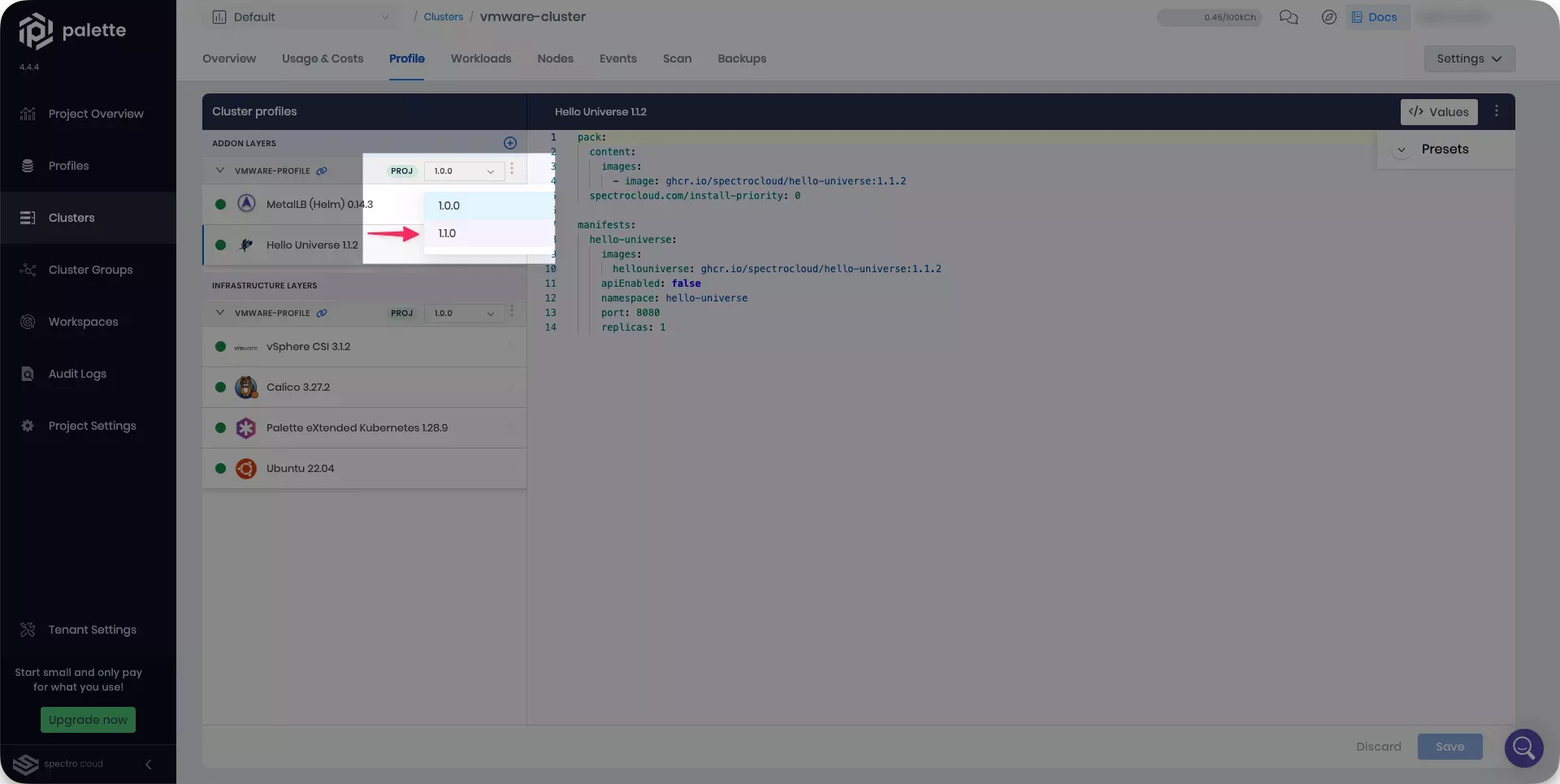Select version 1.0.0 in dropdown list

click(488, 206)
